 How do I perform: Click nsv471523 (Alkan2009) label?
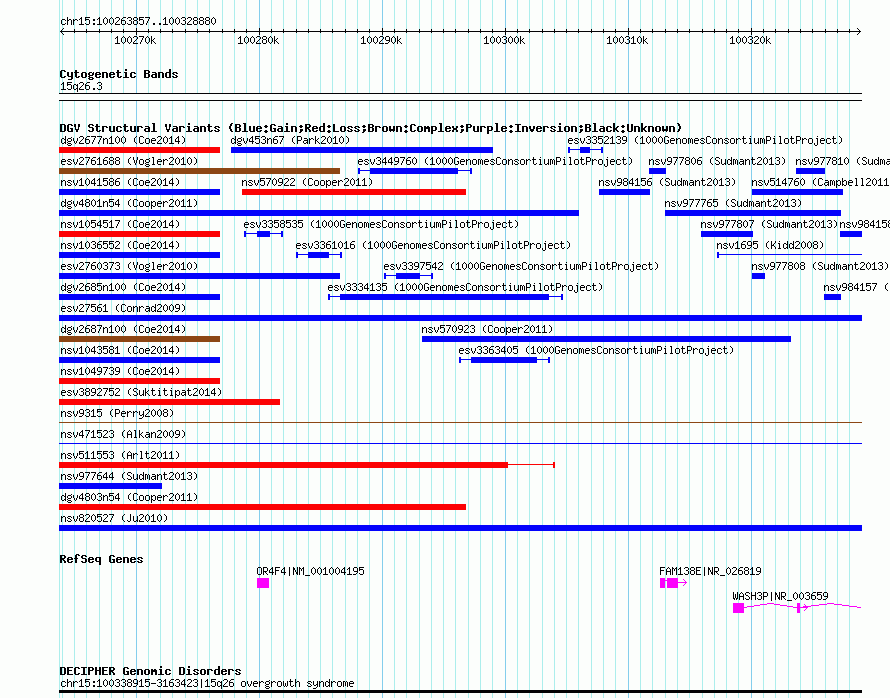pos(123,434)
